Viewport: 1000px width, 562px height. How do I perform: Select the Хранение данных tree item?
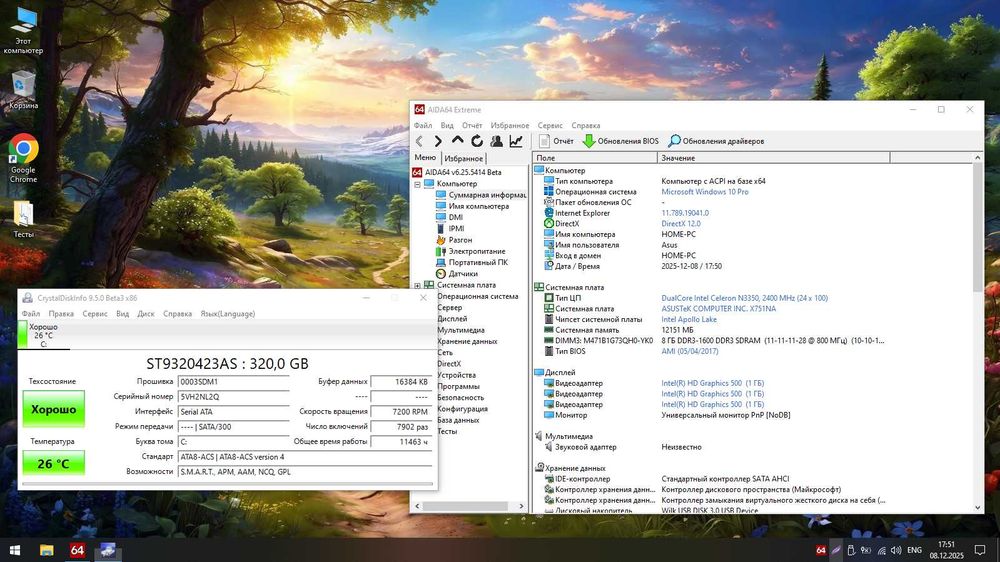pyautogui.click(x=467, y=341)
